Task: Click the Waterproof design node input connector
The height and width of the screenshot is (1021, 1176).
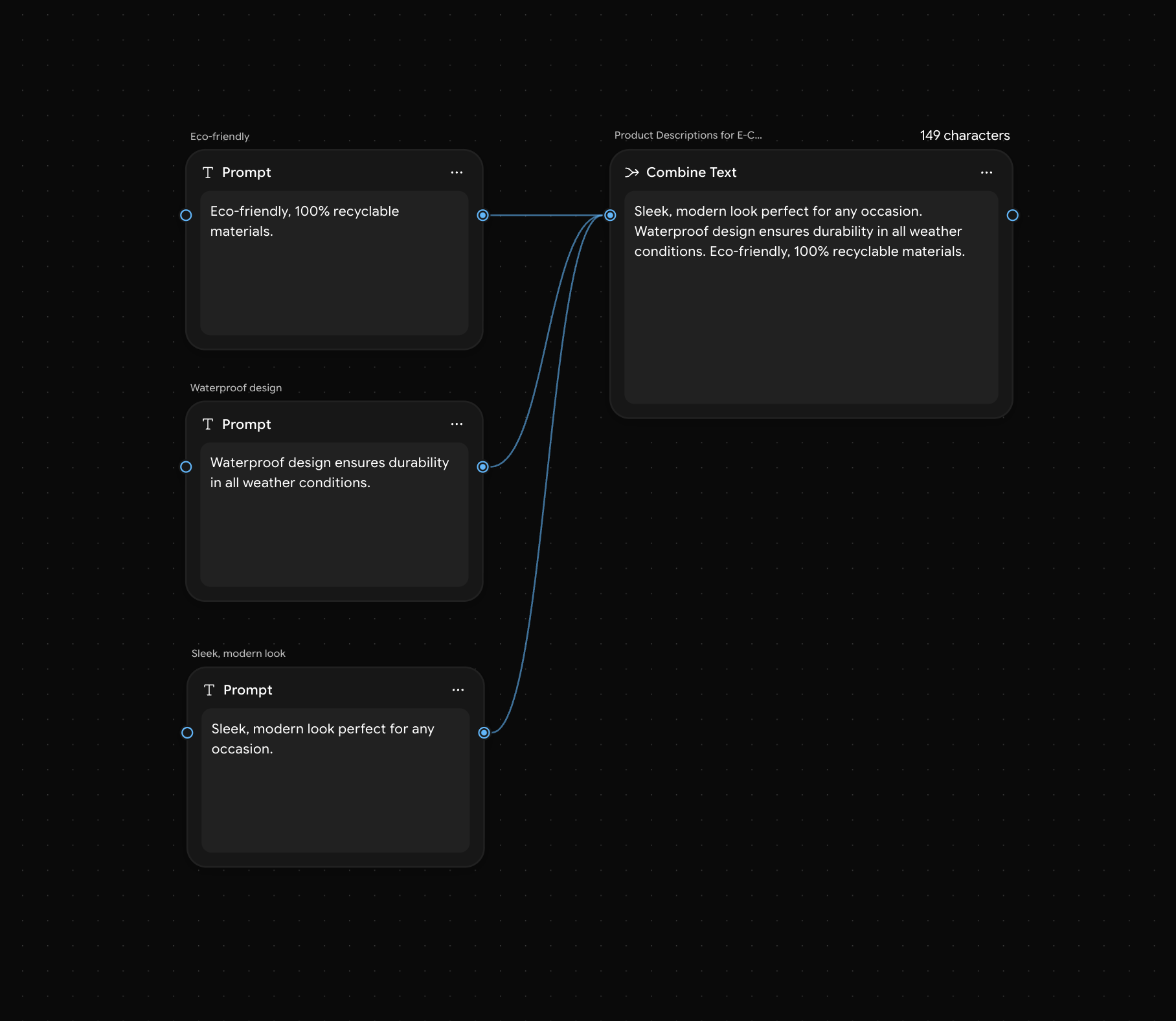Action: (x=186, y=466)
